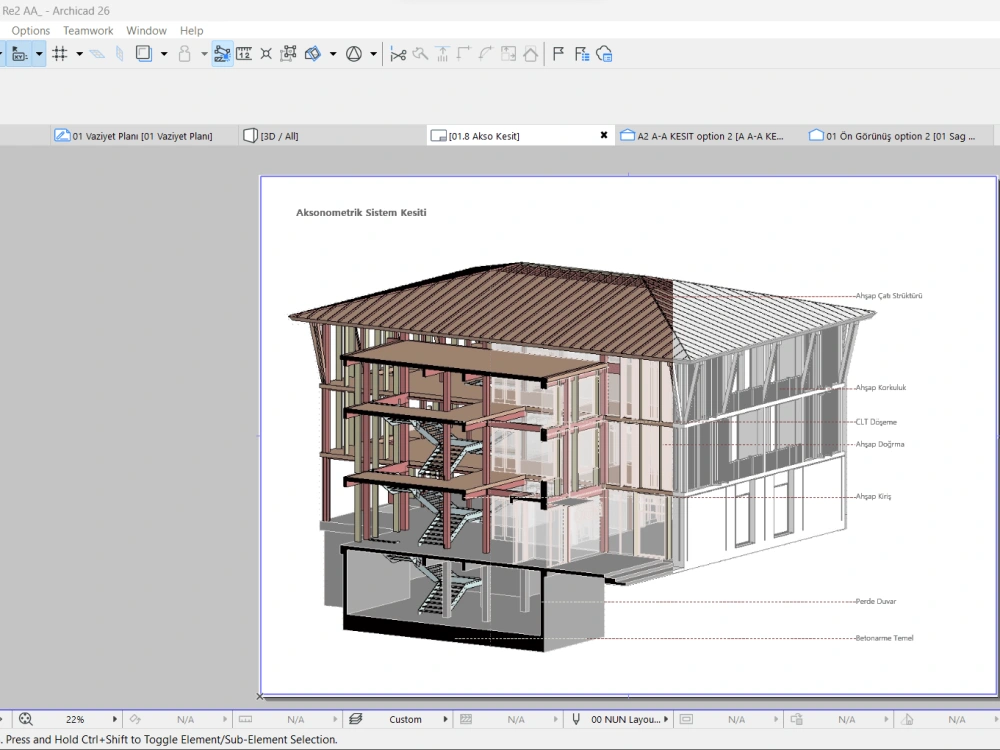Toggle the 3D cutaway icon state
The image size is (1000, 750).
[x=313, y=53]
